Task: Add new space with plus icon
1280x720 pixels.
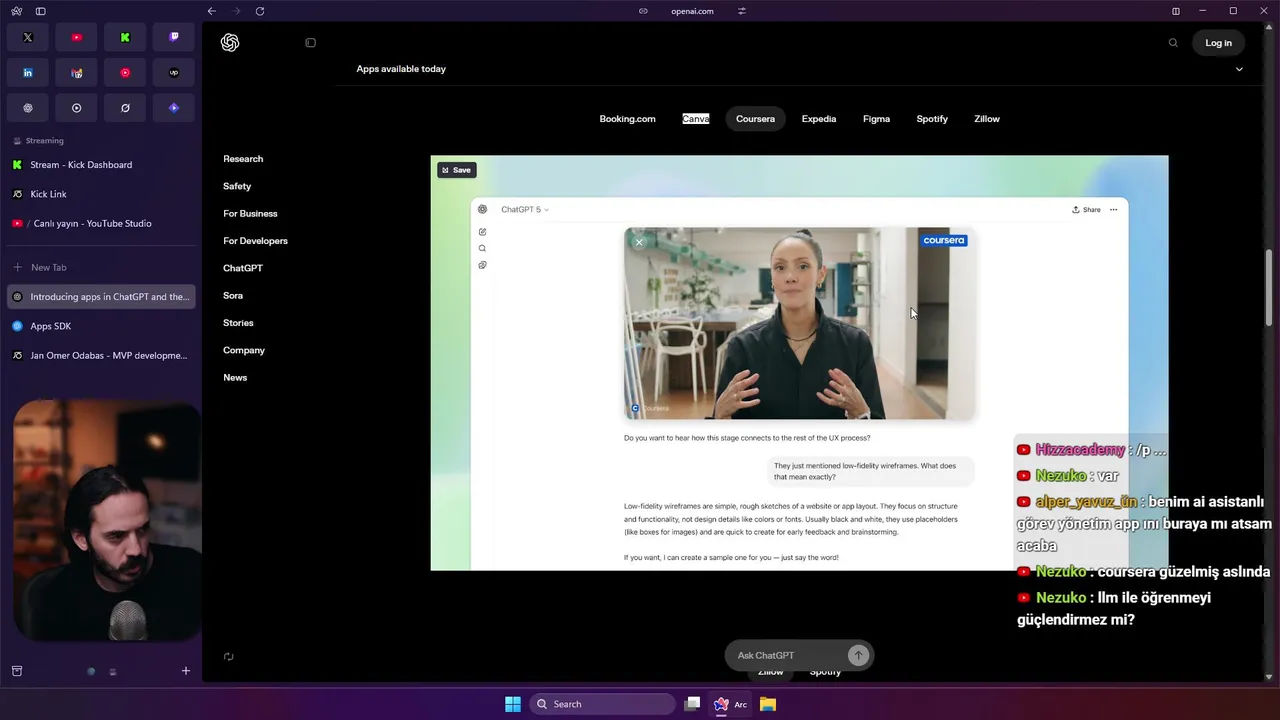Action: click(x=185, y=671)
